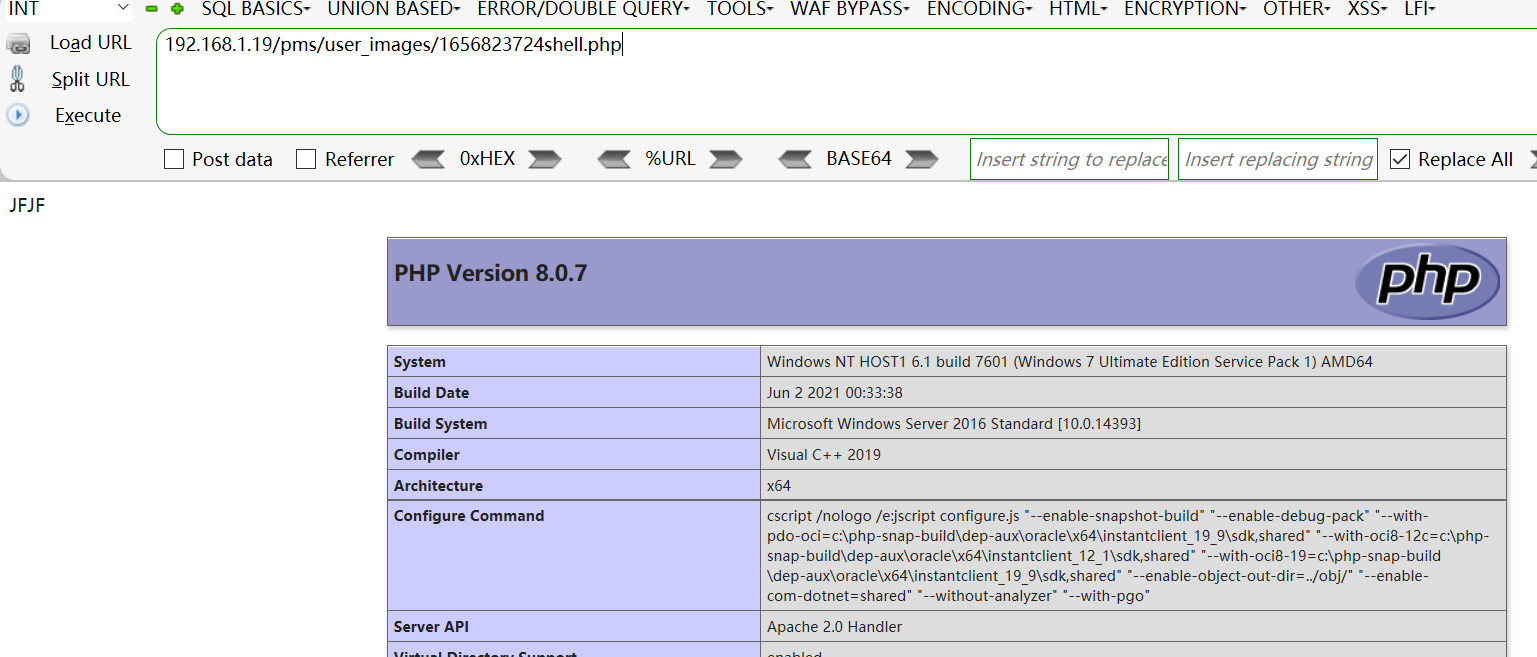Click the Visual C++ 2019 value

tap(824, 455)
